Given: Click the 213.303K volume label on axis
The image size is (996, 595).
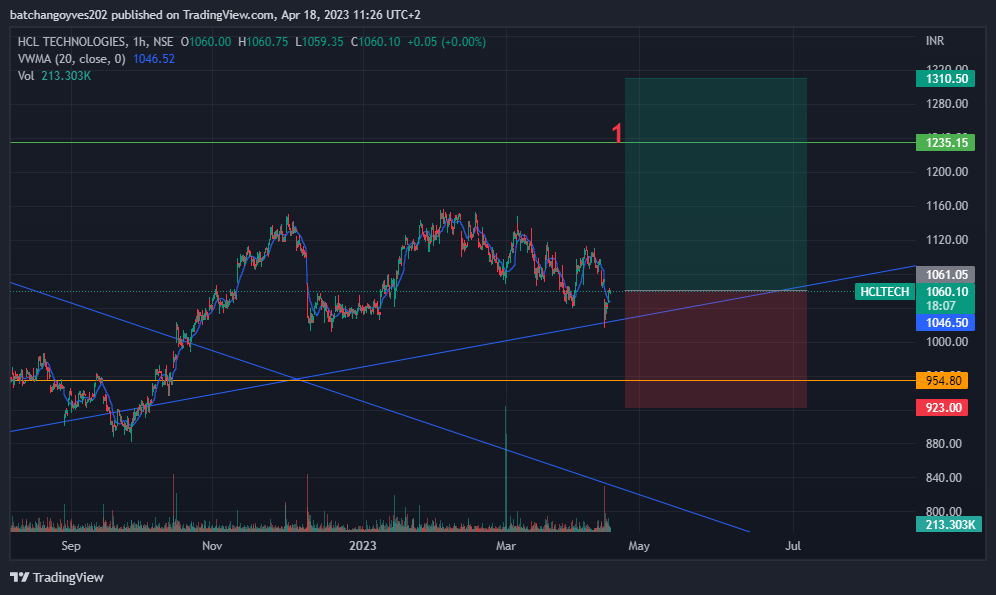Looking at the screenshot, I should pos(949,525).
